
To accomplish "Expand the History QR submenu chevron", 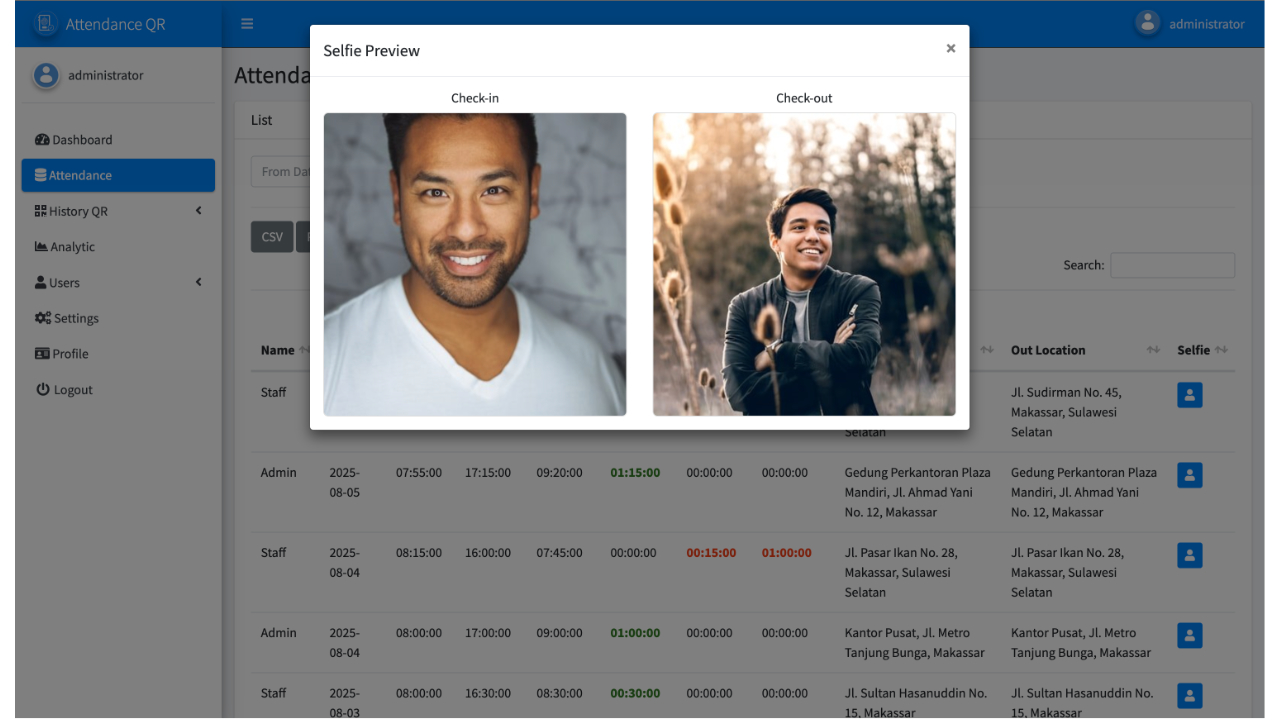I will [x=198, y=211].
